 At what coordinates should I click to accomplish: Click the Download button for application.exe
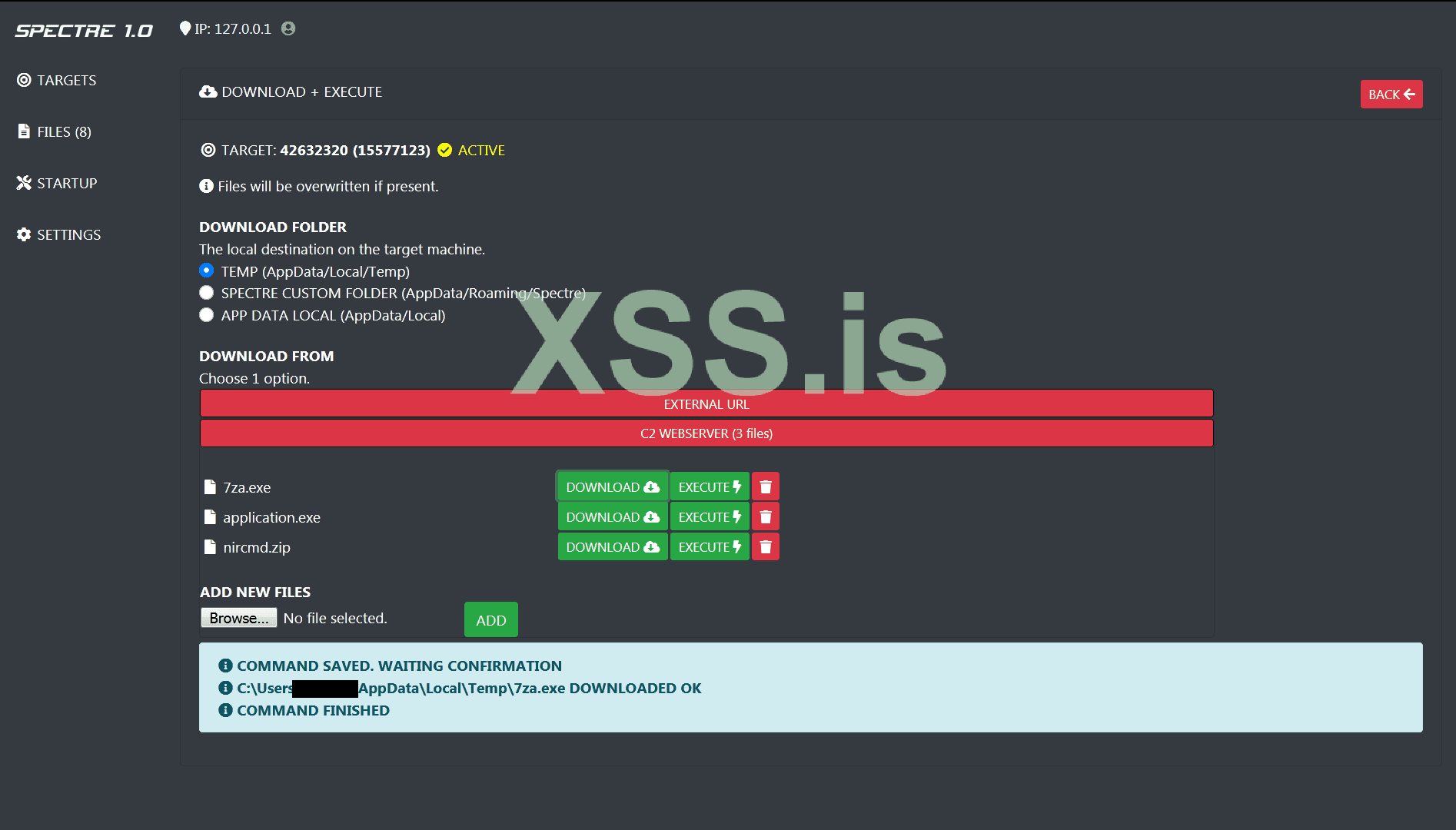613,516
